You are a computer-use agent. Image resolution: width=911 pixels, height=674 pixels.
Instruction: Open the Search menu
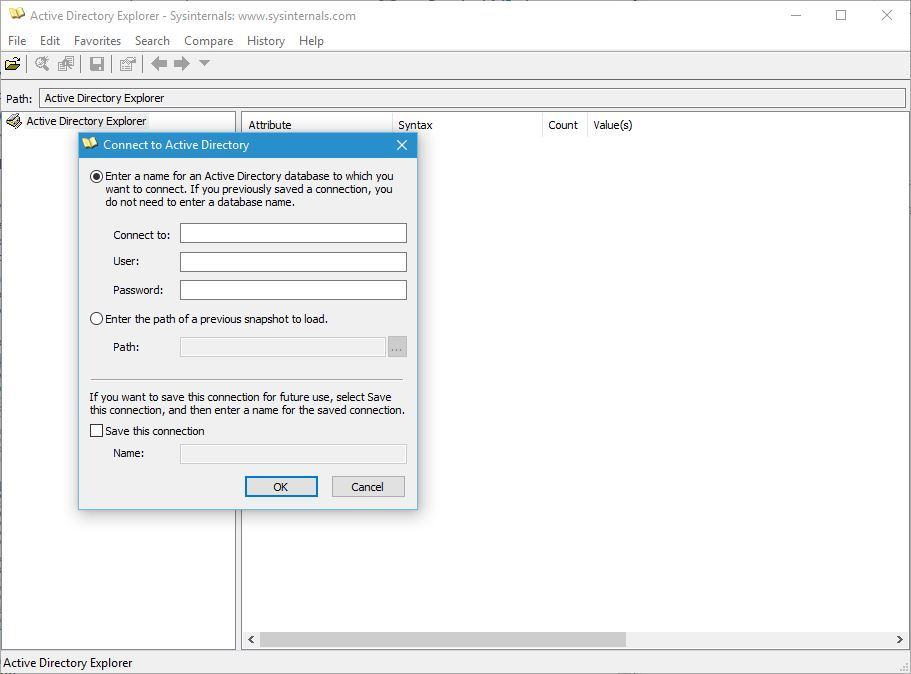[x=152, y=41]
